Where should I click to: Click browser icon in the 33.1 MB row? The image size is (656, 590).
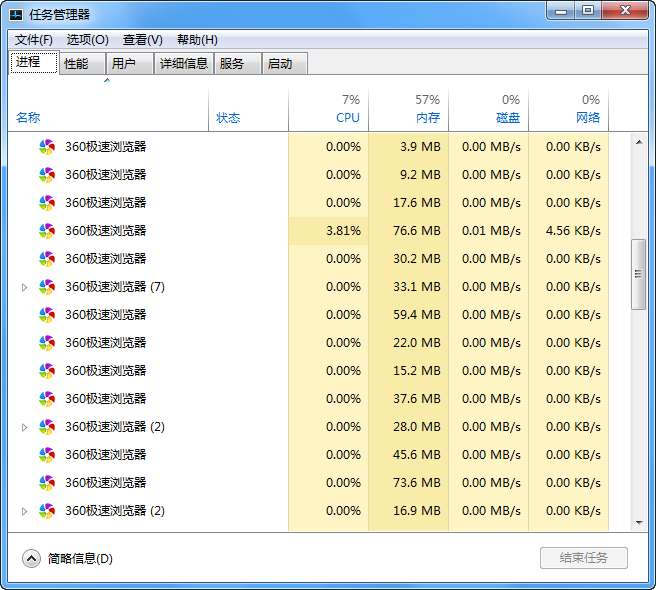tap(47, 287)
